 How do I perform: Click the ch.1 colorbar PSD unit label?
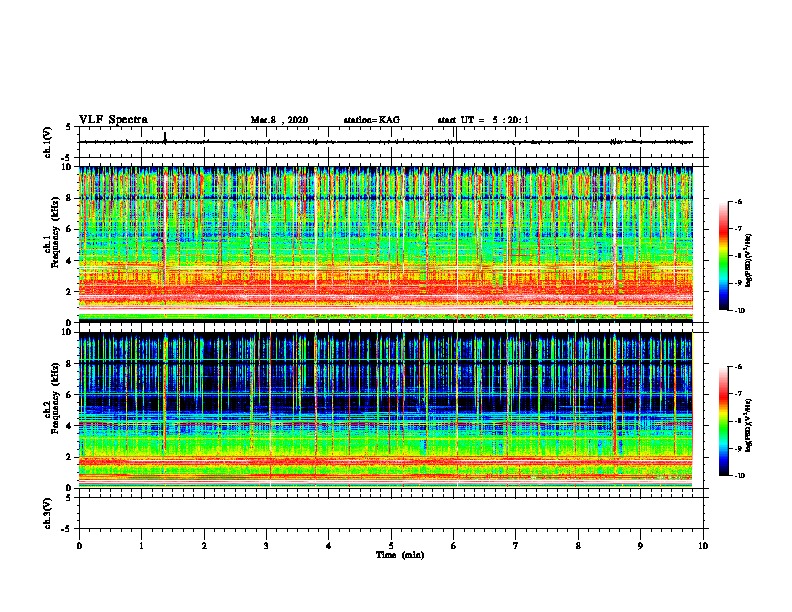click(x=749, y=261)
